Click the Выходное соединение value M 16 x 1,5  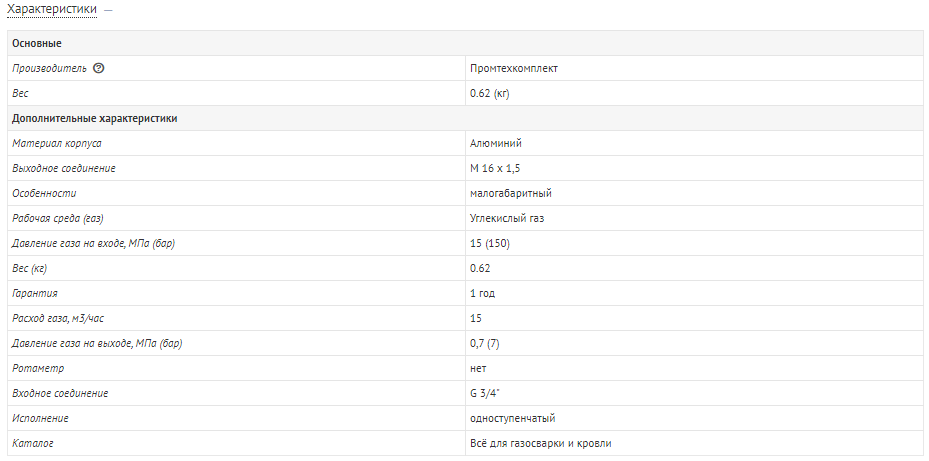(495, 168)
